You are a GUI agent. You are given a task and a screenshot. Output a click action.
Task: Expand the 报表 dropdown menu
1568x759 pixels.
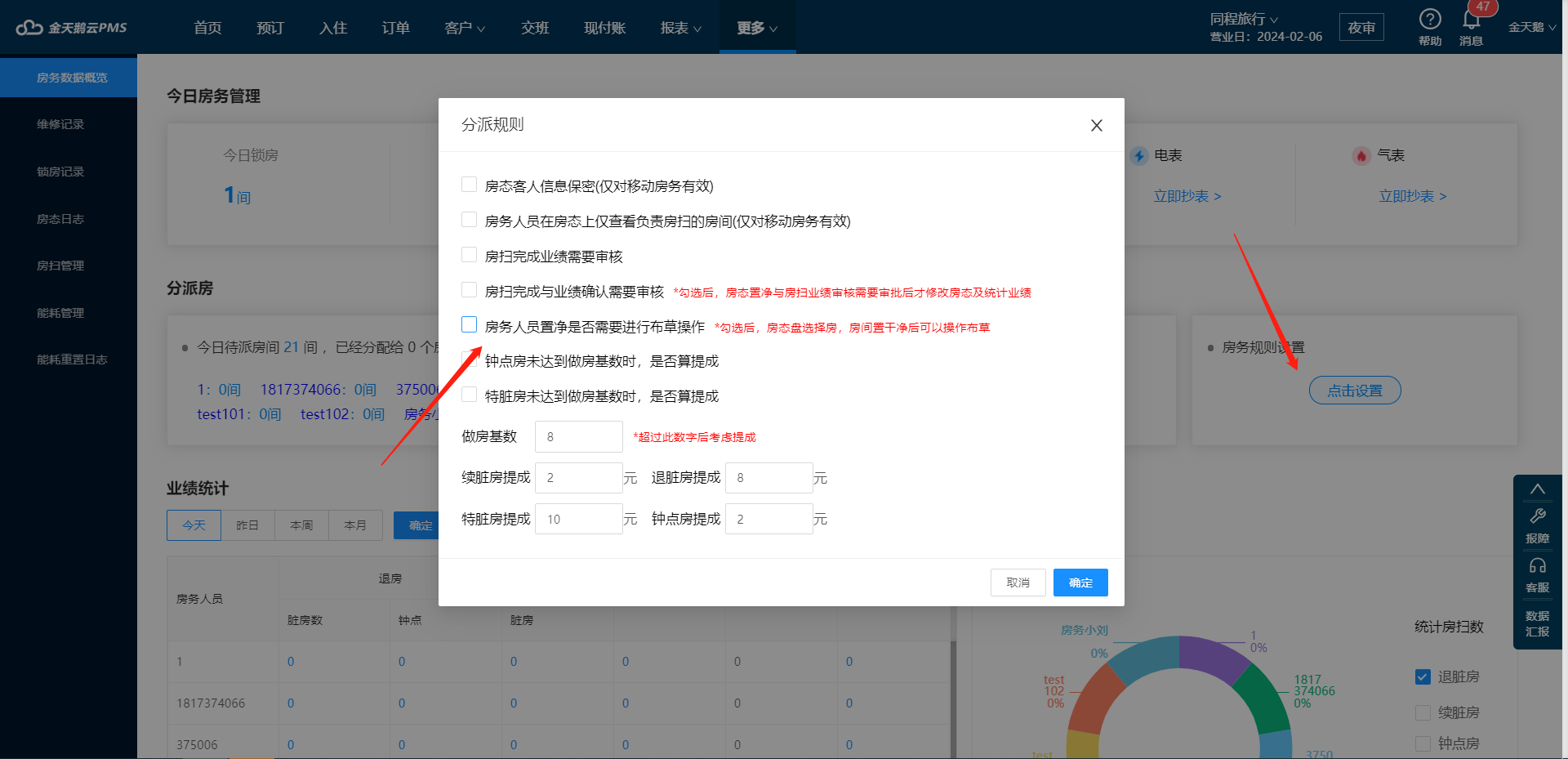pos(681,28)
